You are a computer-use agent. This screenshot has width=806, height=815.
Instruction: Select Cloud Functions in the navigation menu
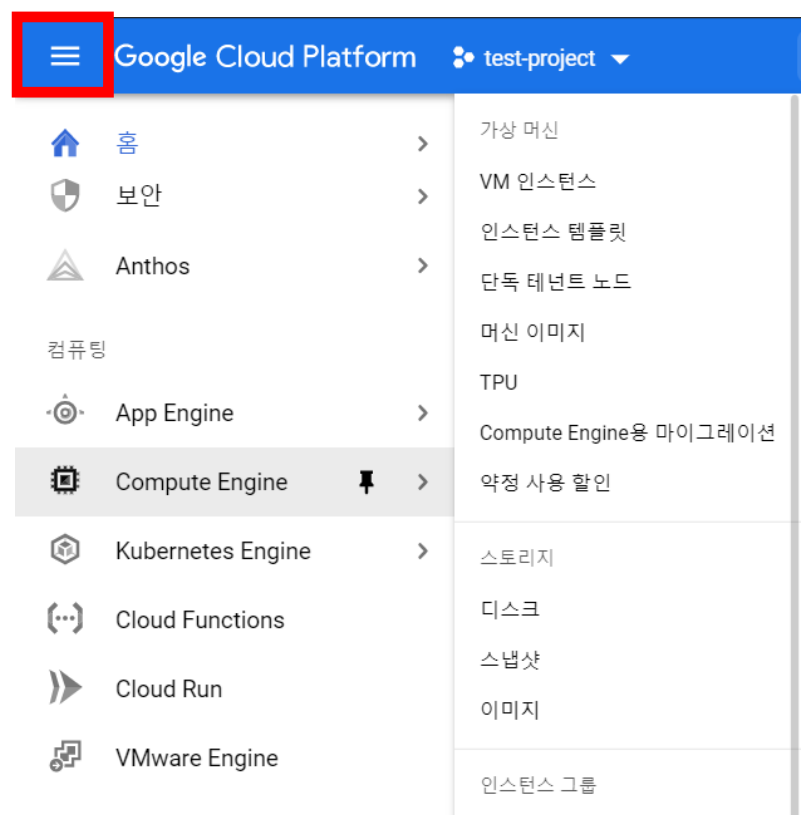coord(200,620)
